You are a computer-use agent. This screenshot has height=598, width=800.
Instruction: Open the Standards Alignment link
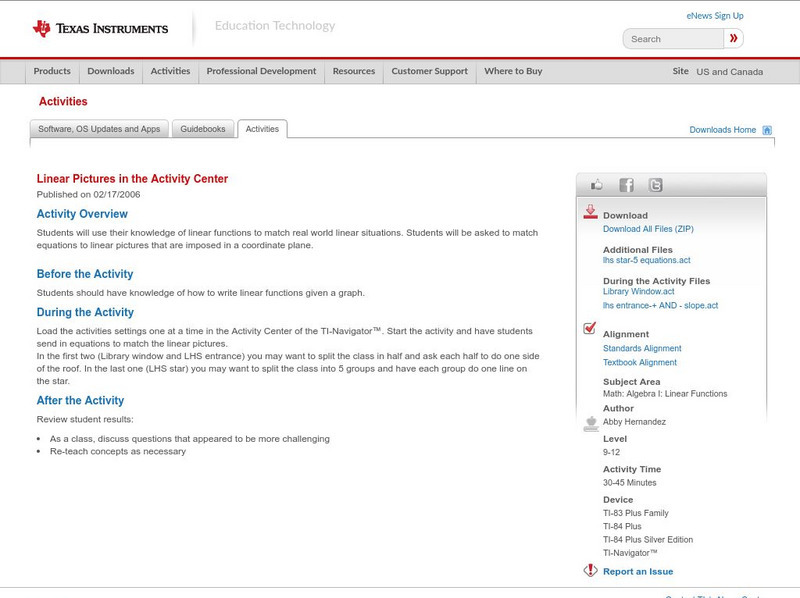(x=642, y=348)
